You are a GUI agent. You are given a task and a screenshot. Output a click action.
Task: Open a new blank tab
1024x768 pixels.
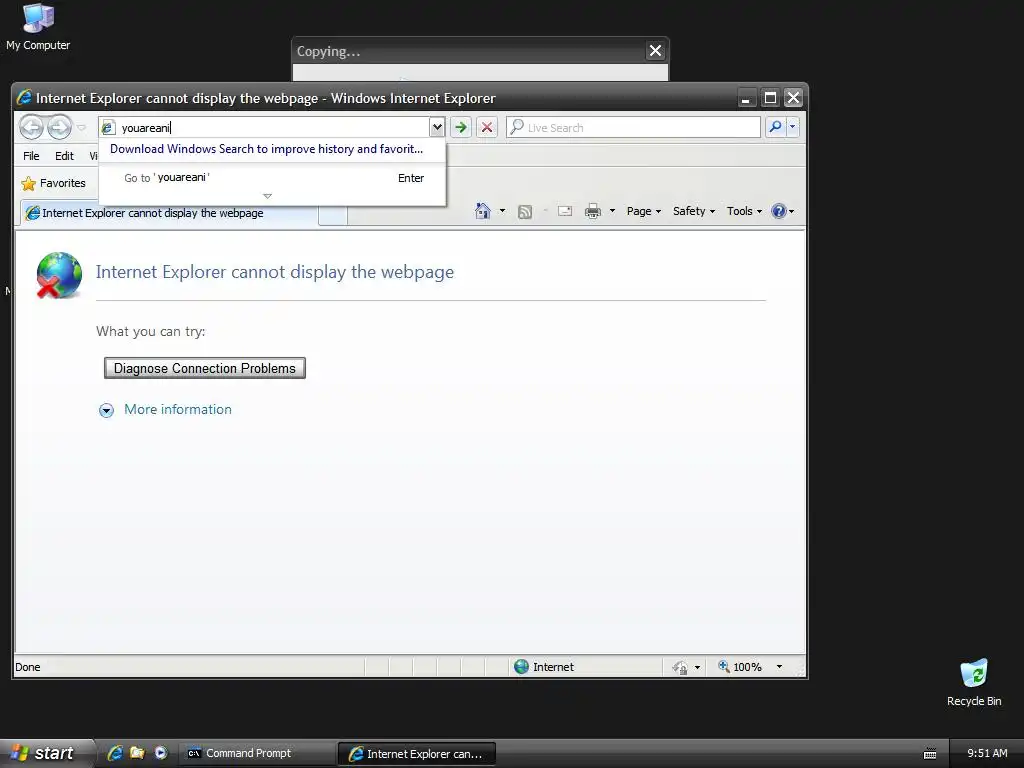(333, 214)
